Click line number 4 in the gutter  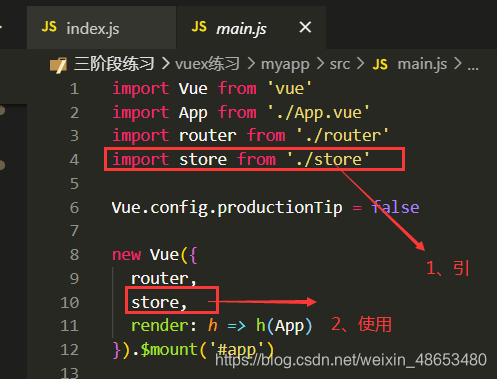[74, 160]
